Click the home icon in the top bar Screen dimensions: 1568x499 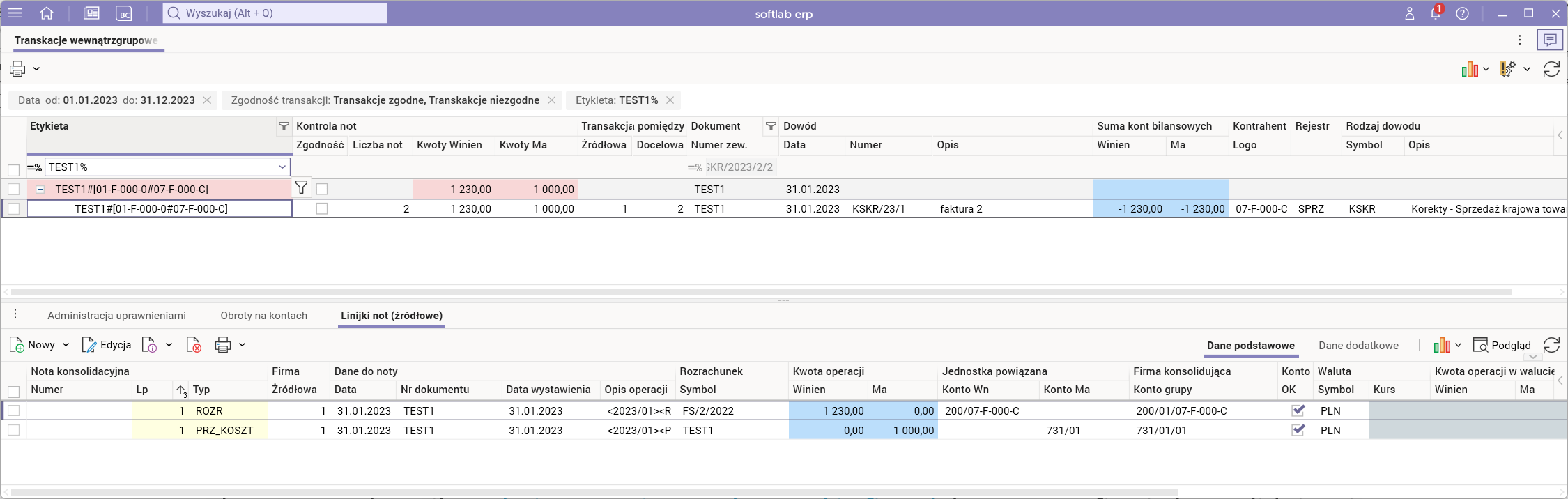pos(47,13)
